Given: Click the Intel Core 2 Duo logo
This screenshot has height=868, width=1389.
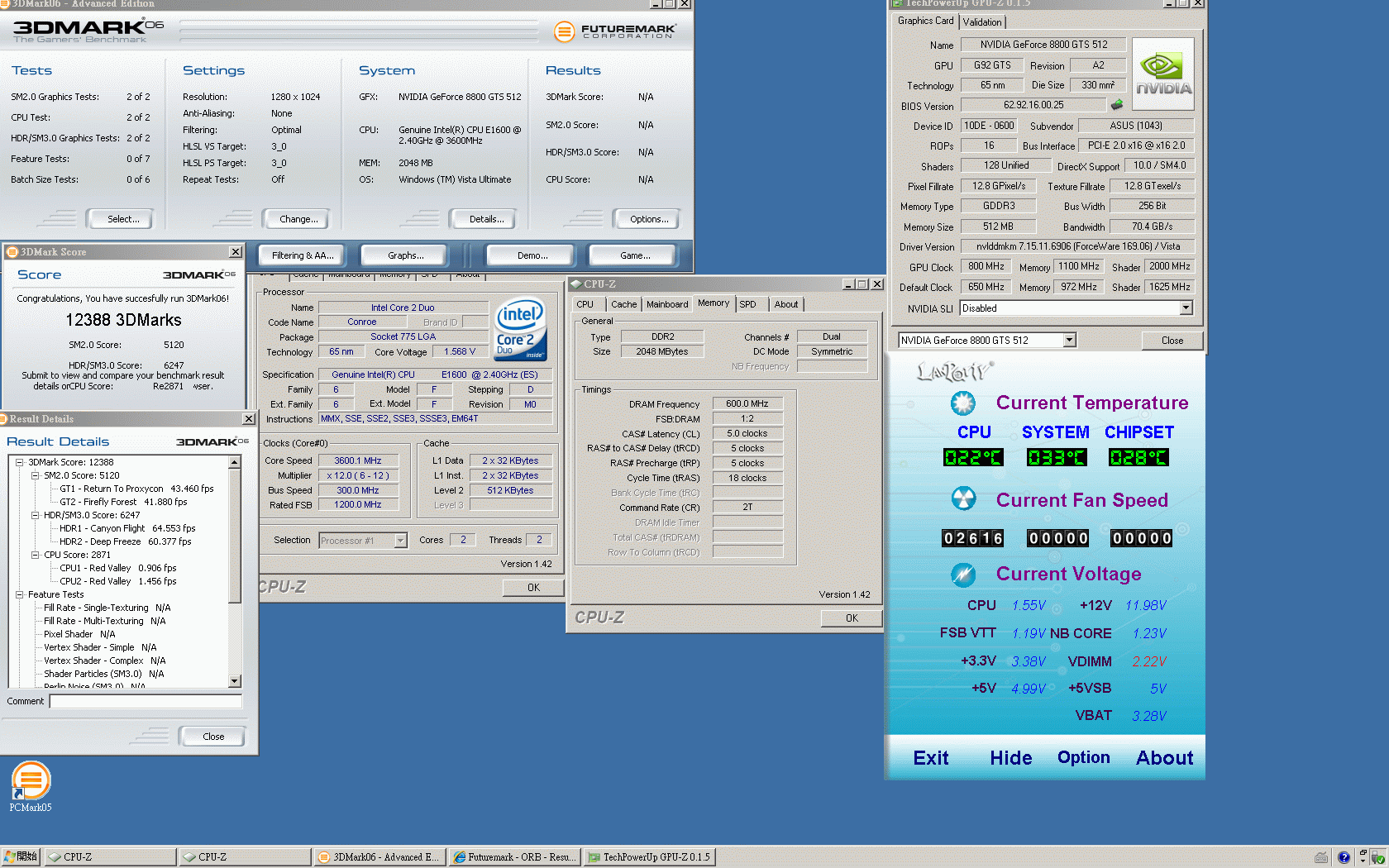Looking at the screenshot, I should (x=520, y=328).
